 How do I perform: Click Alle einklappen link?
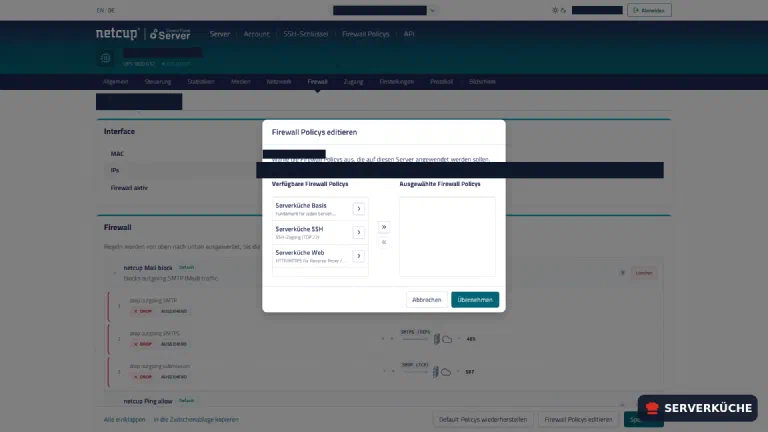(x=124, y=420)
